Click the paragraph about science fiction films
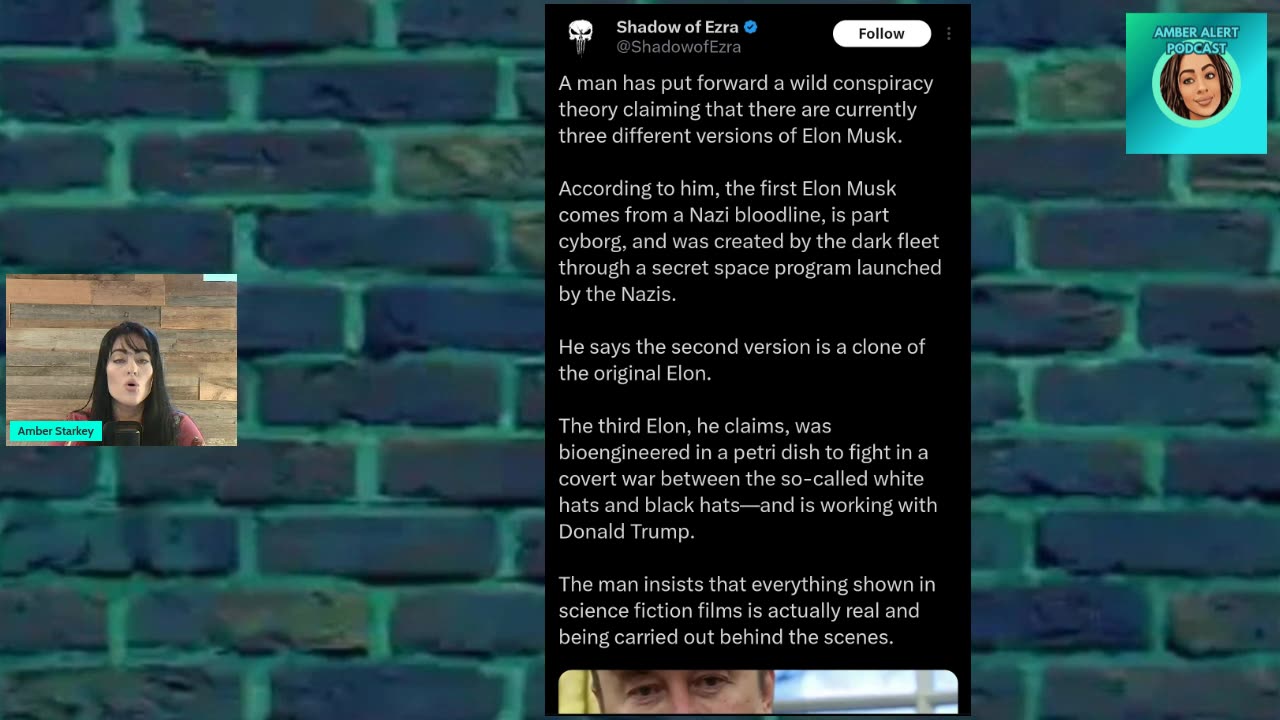This screenshot has height=720, width=1280. [747, 610]
